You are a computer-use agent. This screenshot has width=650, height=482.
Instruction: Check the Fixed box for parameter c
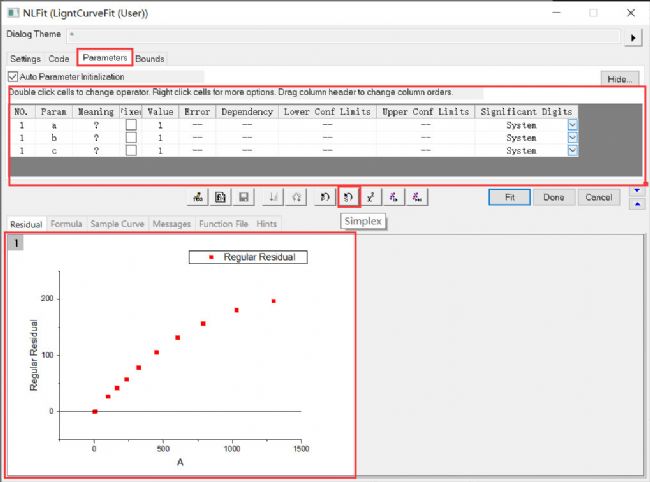click(x=131, y=150)
